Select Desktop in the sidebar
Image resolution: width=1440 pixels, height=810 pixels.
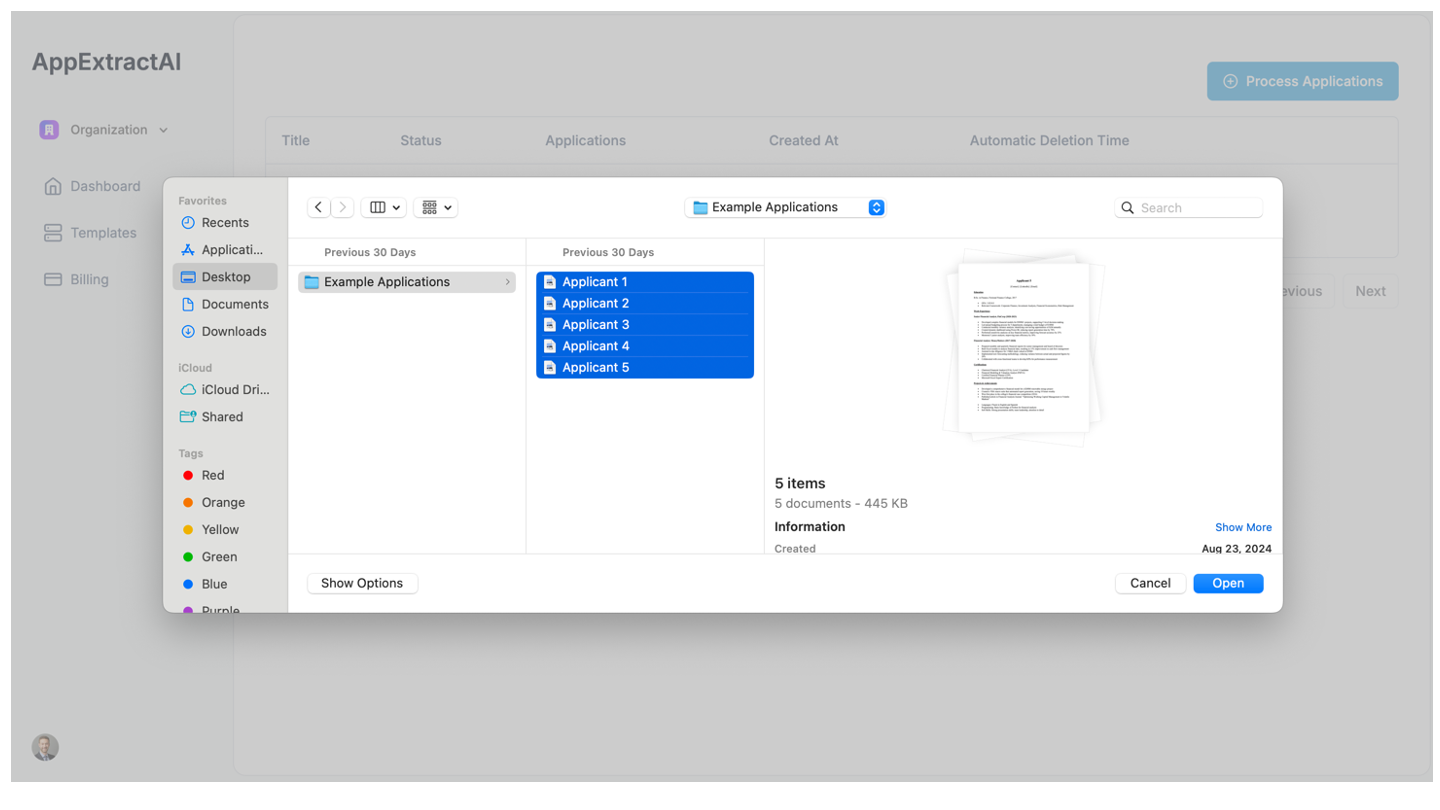pos(225,277)
